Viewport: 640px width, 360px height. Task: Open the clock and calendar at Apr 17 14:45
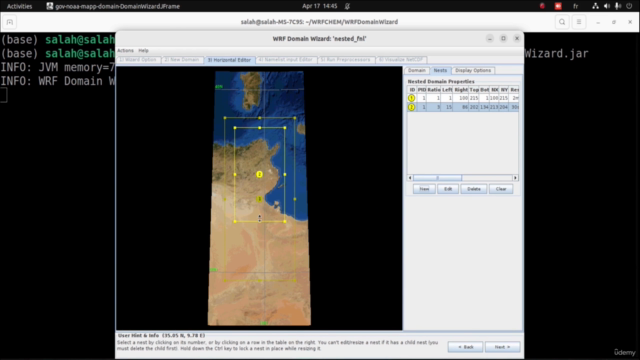(x=320, y=6)
